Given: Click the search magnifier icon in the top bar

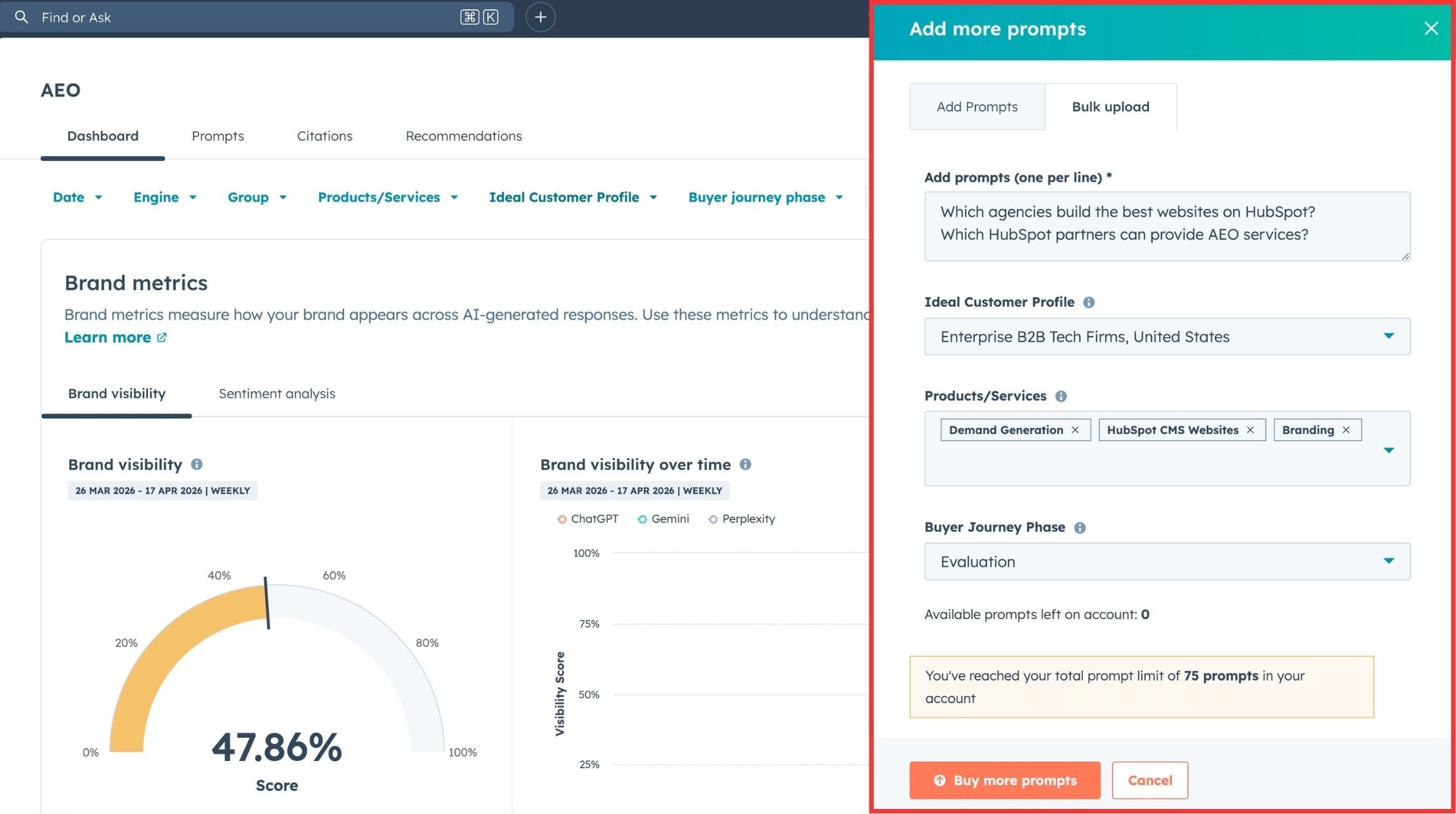Looking at the screenshot, I should 22,17.
